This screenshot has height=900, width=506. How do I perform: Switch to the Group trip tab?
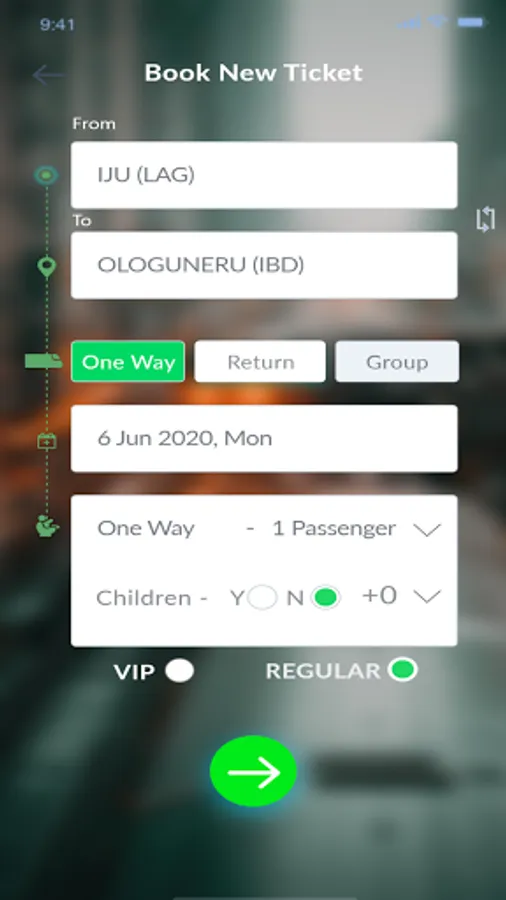[397, 362]
